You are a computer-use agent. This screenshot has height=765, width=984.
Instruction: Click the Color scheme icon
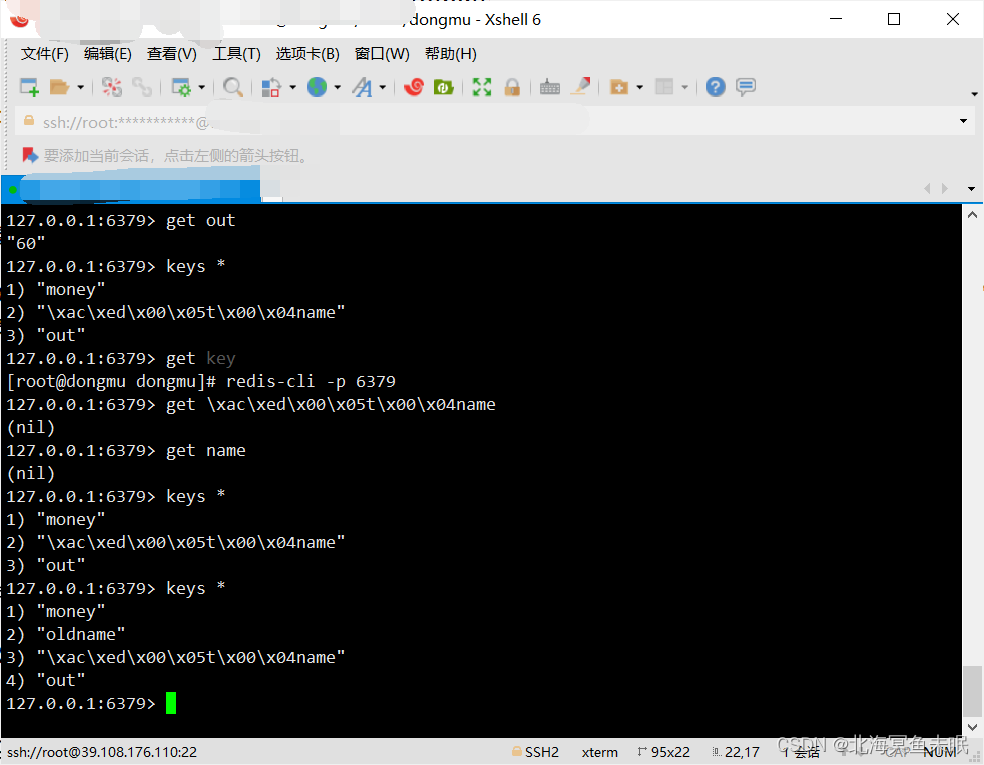(x=271, y=87)
